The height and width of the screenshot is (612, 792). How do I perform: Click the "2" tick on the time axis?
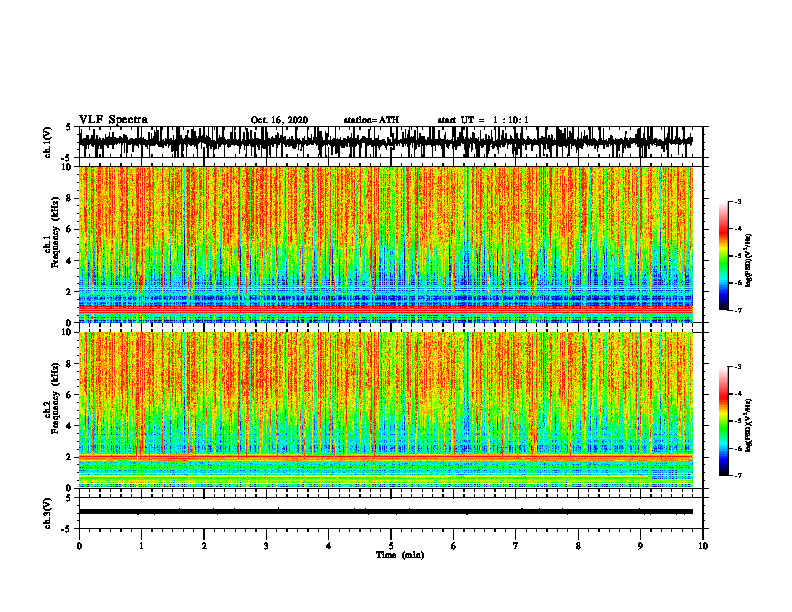coord(204,546)
